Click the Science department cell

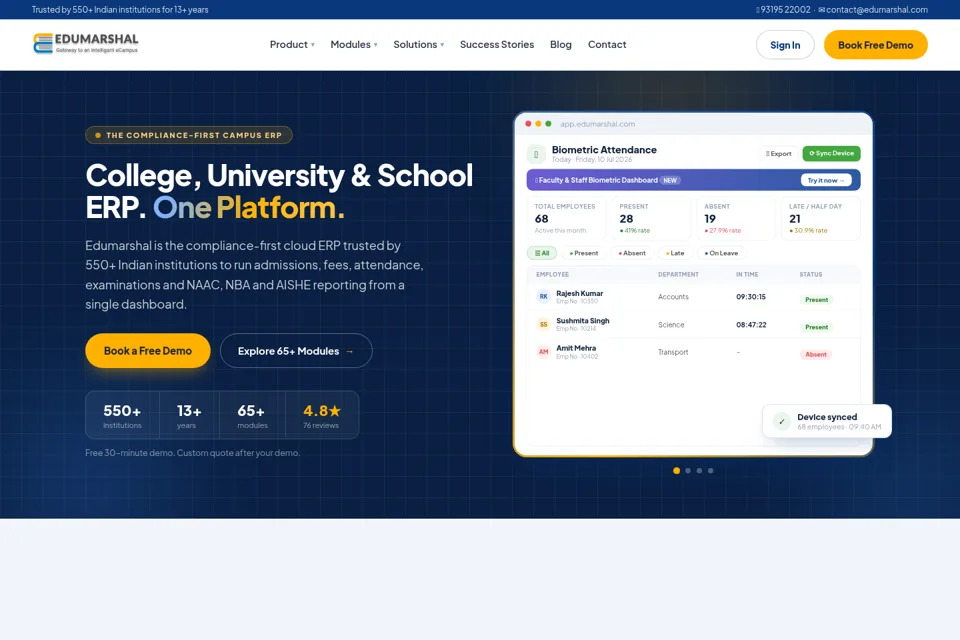[671, 325]
